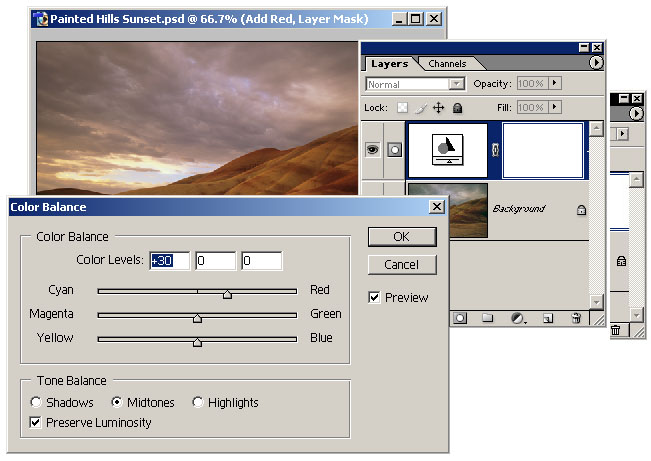Viewport: 651px width, 461px height.
Task: Lock image pixels brush icon
Action: point(421,108)
